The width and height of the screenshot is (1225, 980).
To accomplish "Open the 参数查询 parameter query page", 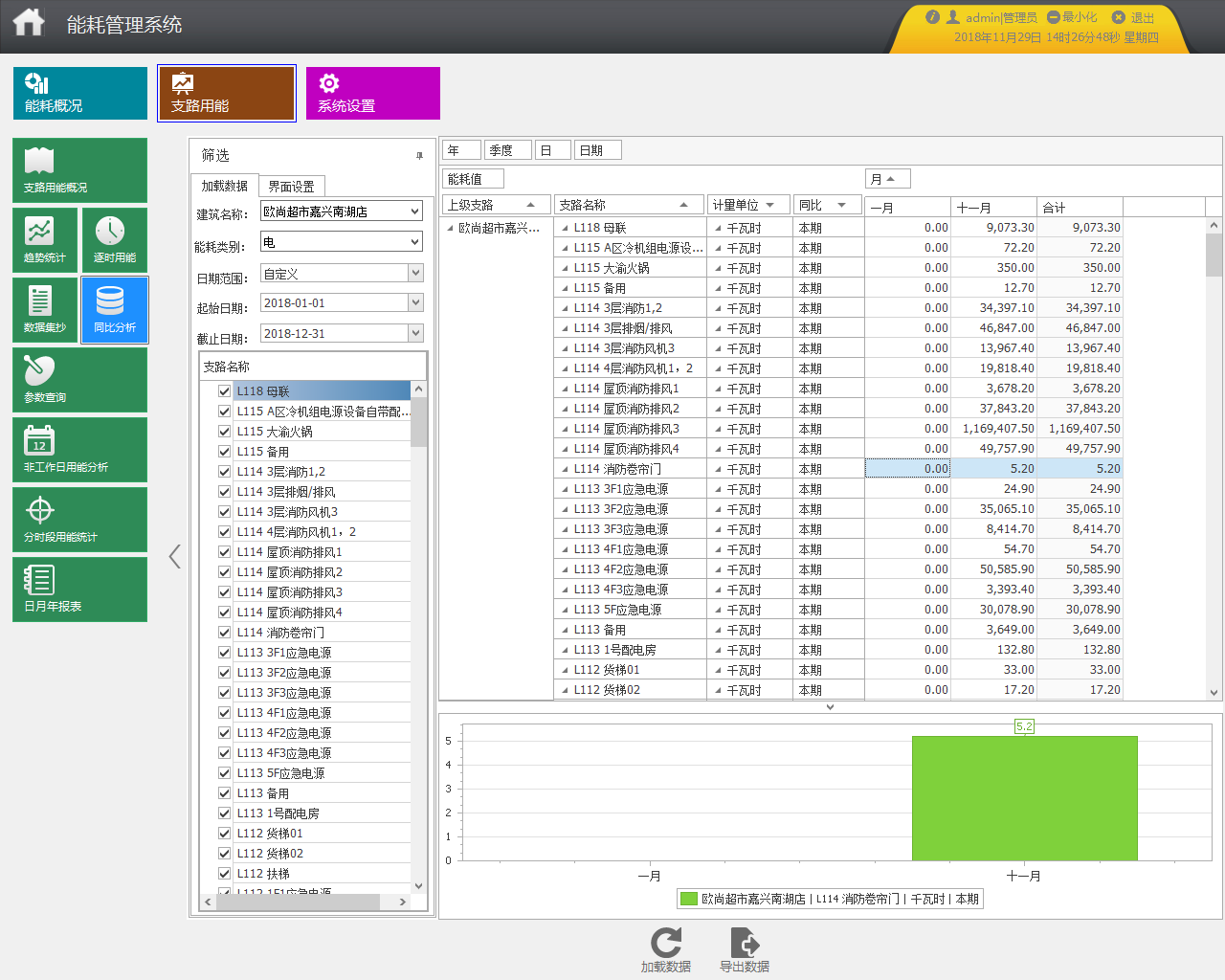I will tap(79, 380).
